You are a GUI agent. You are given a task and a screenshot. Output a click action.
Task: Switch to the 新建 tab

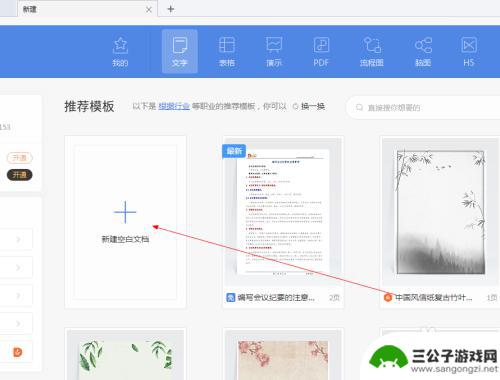[x=87, y=9]
